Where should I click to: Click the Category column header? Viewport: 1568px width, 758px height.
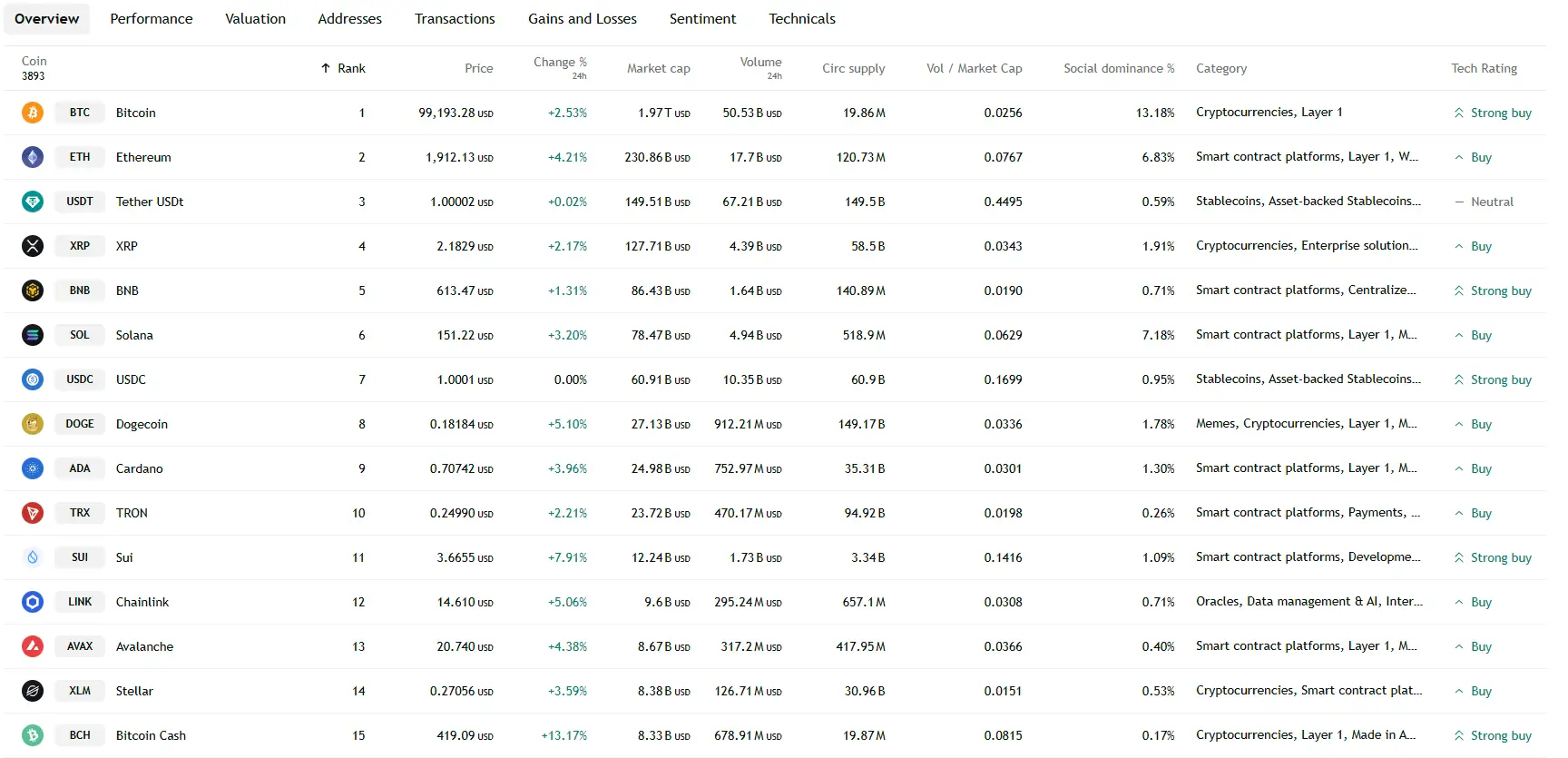pyautogui.click(x=1221, y=68)
